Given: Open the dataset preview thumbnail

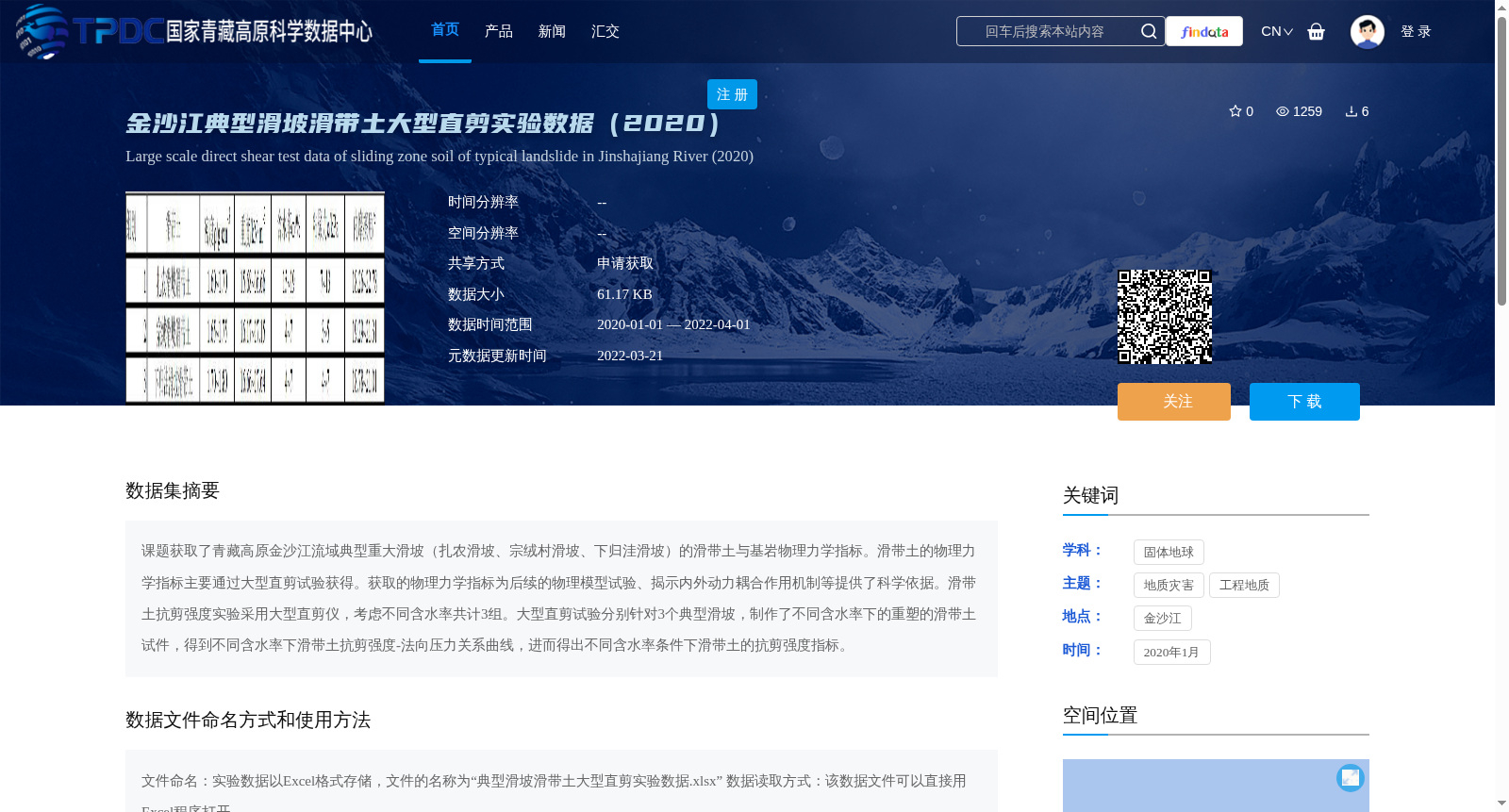Looking at the screenshot, I should coord(255,298).
